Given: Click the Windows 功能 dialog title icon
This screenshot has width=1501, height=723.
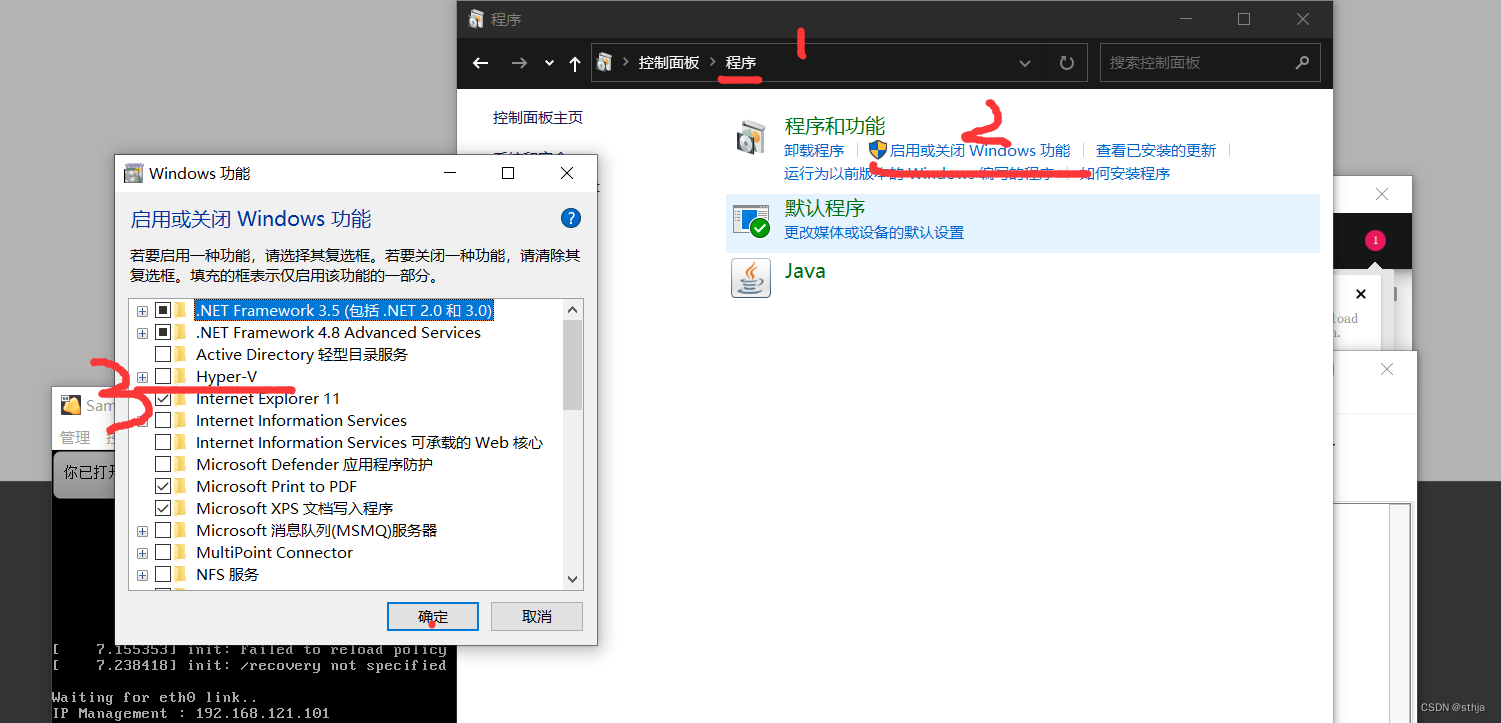Looking at the screenshot, I should pos(133,173).
